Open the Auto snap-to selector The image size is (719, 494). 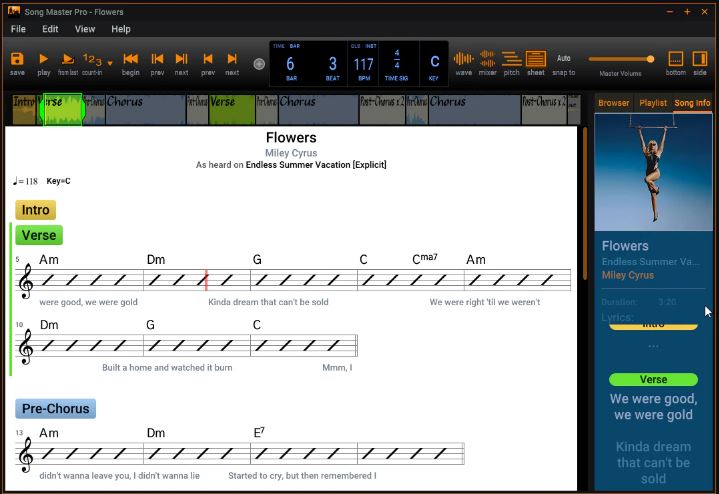click(563, 62)
